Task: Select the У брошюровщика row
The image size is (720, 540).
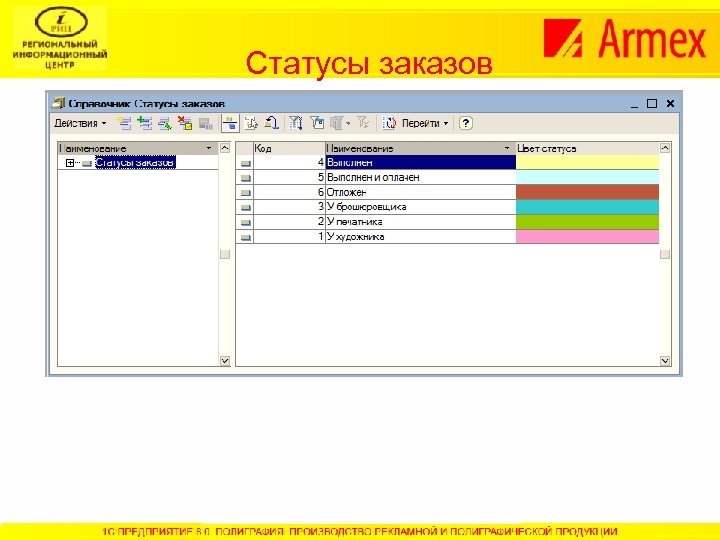Action: [x=447, y=207]
